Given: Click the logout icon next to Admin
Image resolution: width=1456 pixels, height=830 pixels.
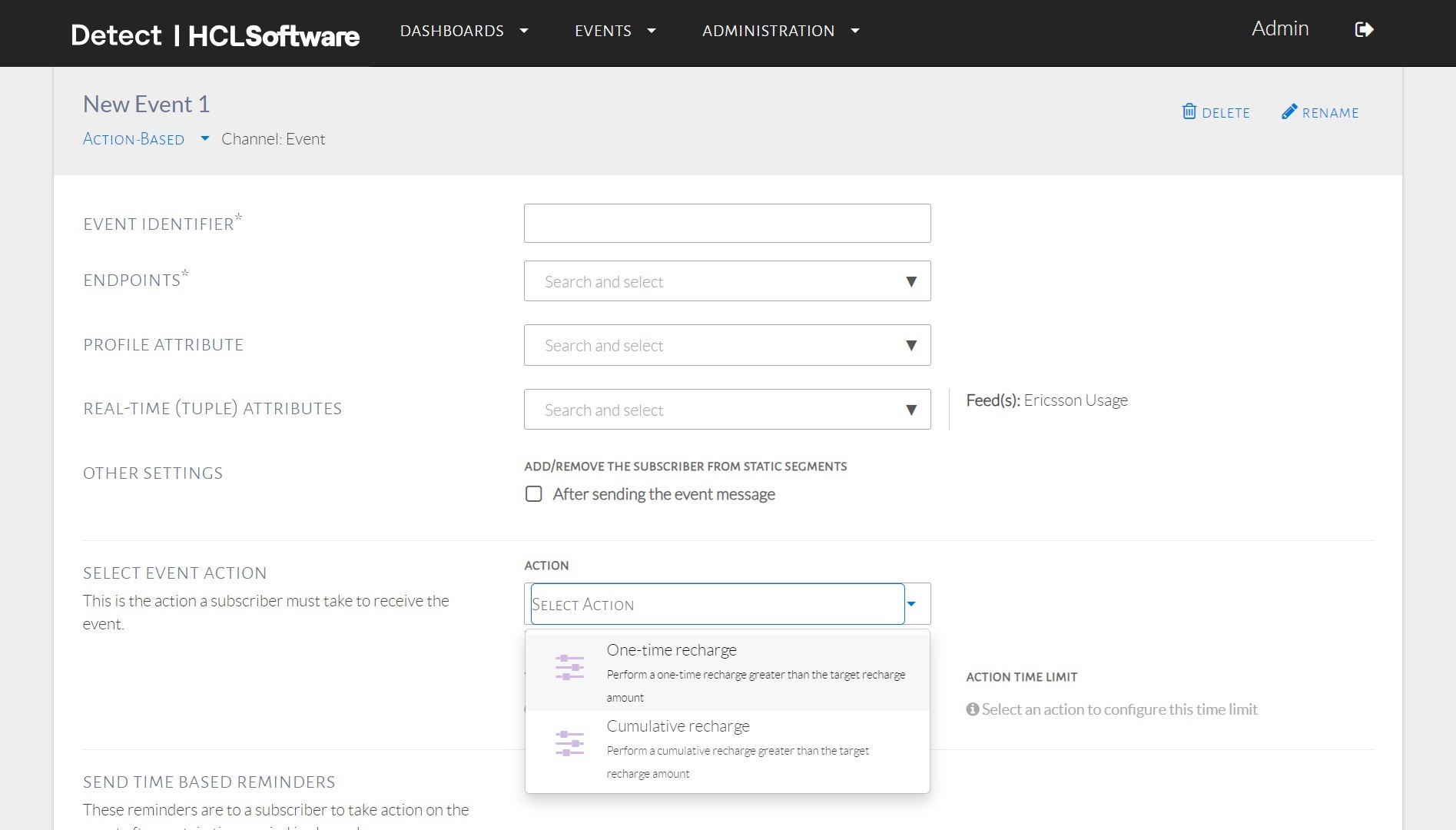Looking at the screenshot, I should (1364, 30).
